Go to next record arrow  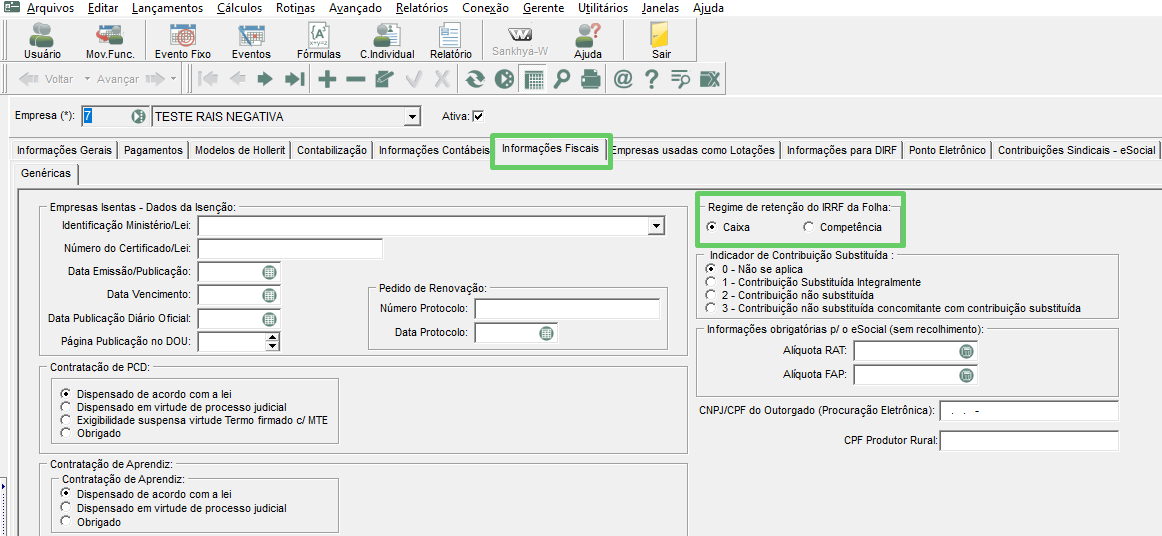(266, 79)
